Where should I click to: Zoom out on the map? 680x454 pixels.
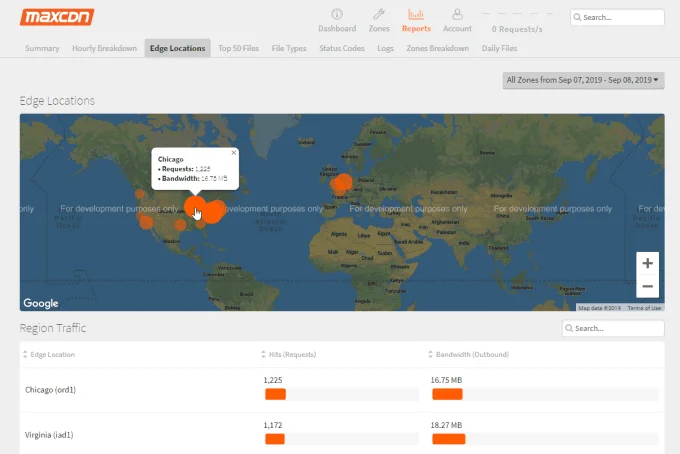coord(647,287)
